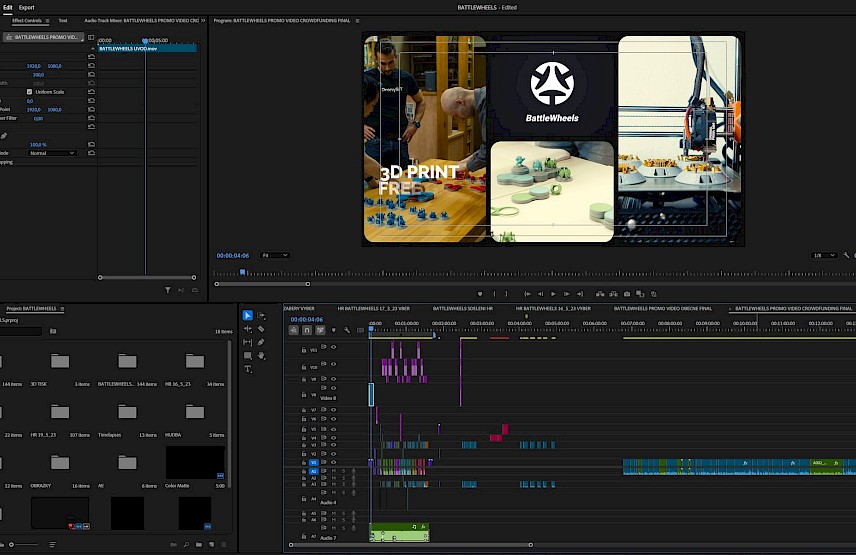The width and height of the screenshot is (856, 555).
Task: Switch to the Export workspace tab
Action: click(x=26, y=7)
